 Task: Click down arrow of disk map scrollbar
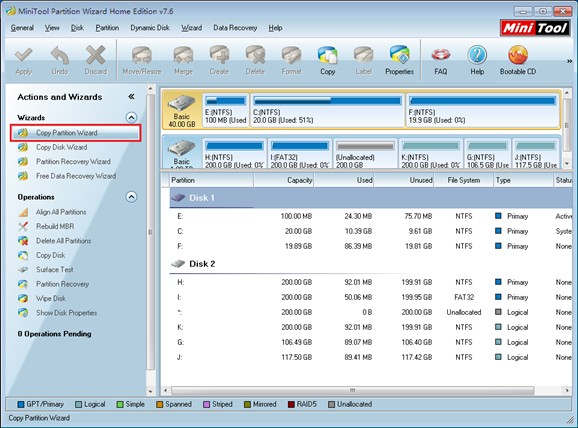[x=567, y=163]
